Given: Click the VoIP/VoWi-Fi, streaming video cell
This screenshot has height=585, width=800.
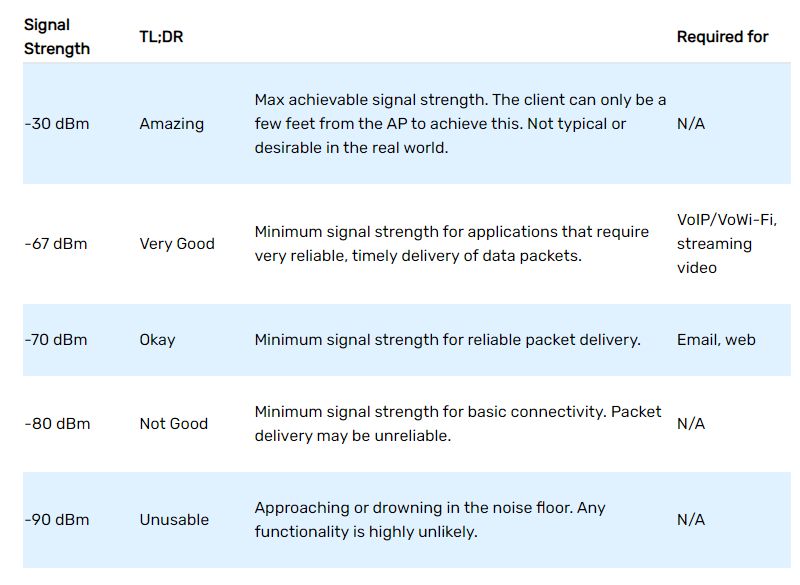Looking at the screenshot, I should [x=726, y=244].
